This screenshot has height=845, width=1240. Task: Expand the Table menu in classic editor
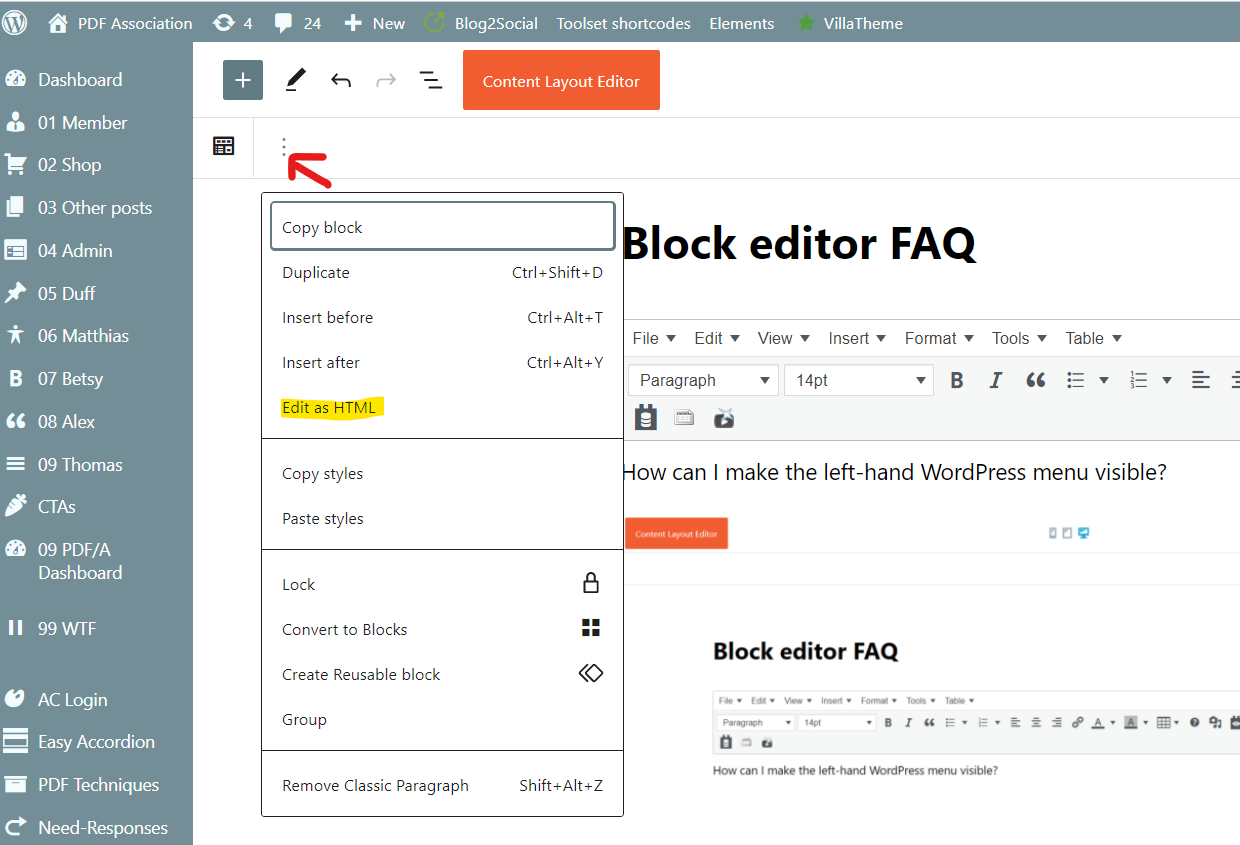click(1093, 338)
